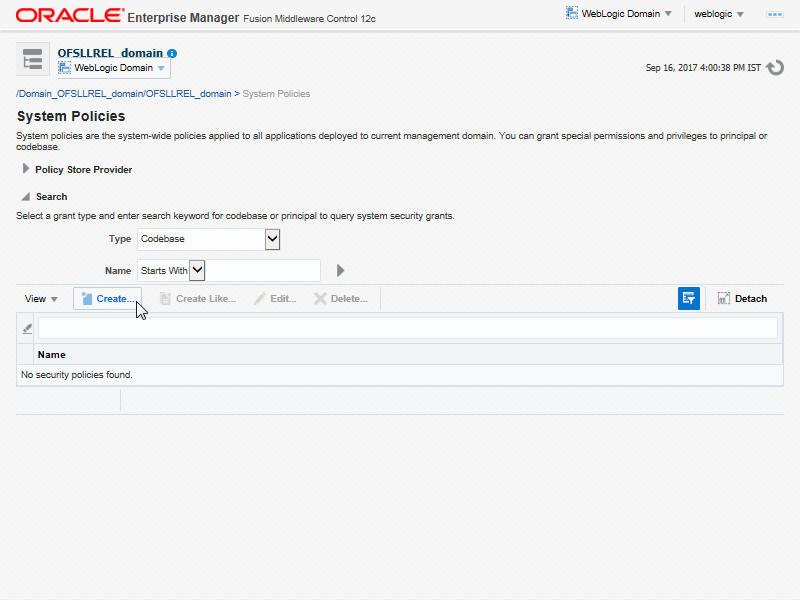Open the Type Codebase dropdown
This screenshot has width=800, height=600.
click(x=208, y=239)
